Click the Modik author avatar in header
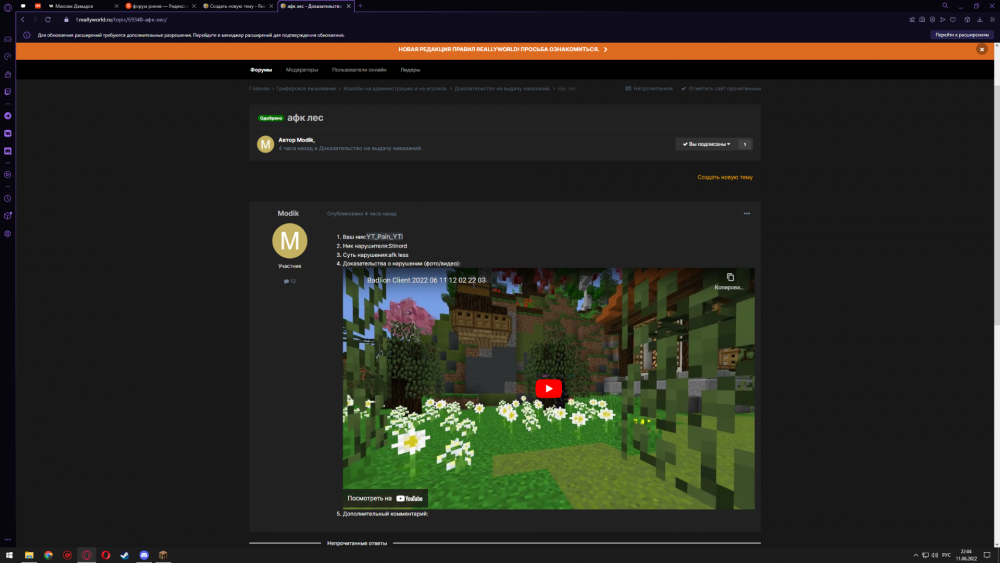 [x=265, y=144]
